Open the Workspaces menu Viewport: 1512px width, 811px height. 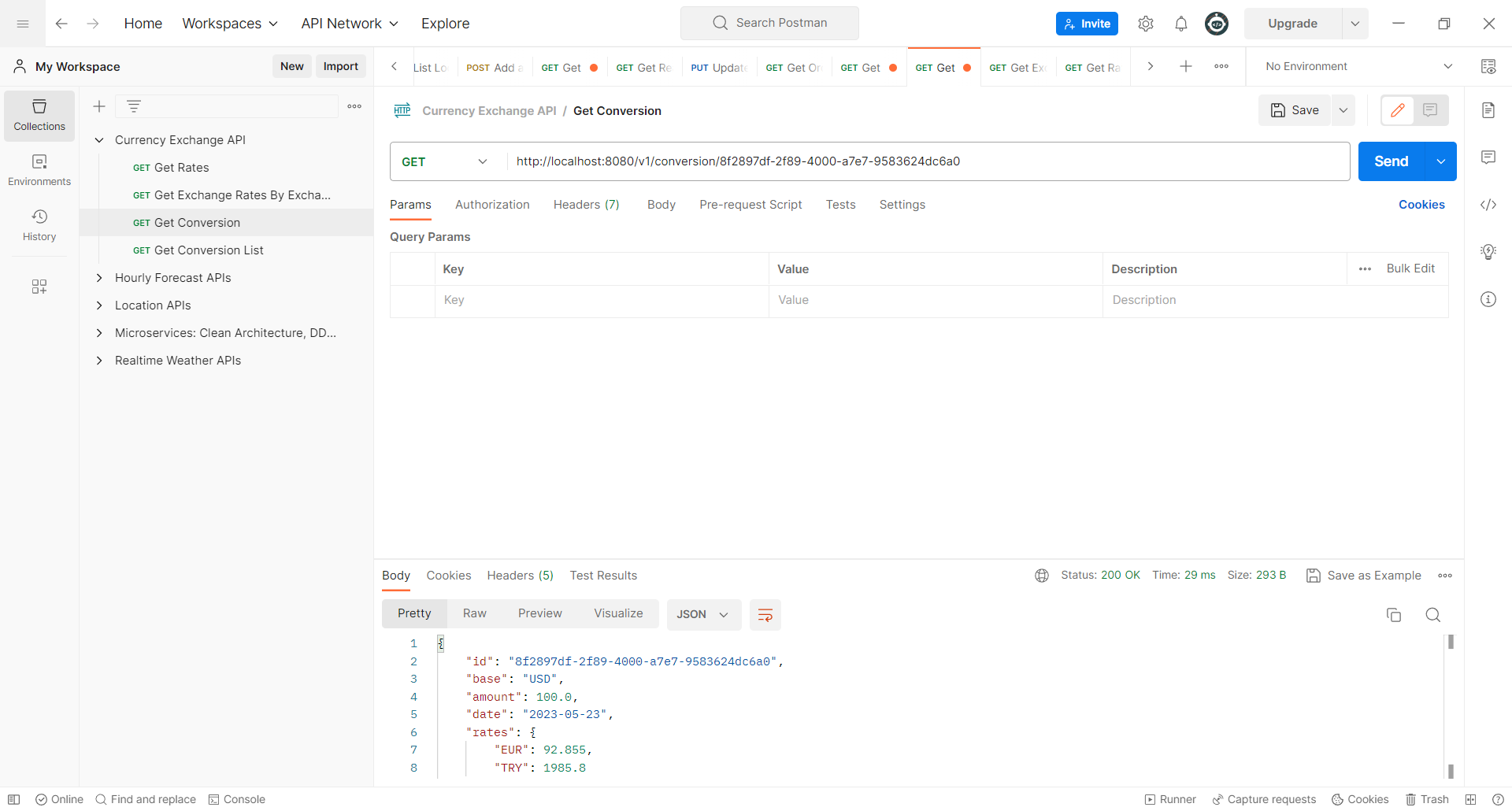pyautogui.click(x=230, y=24)
